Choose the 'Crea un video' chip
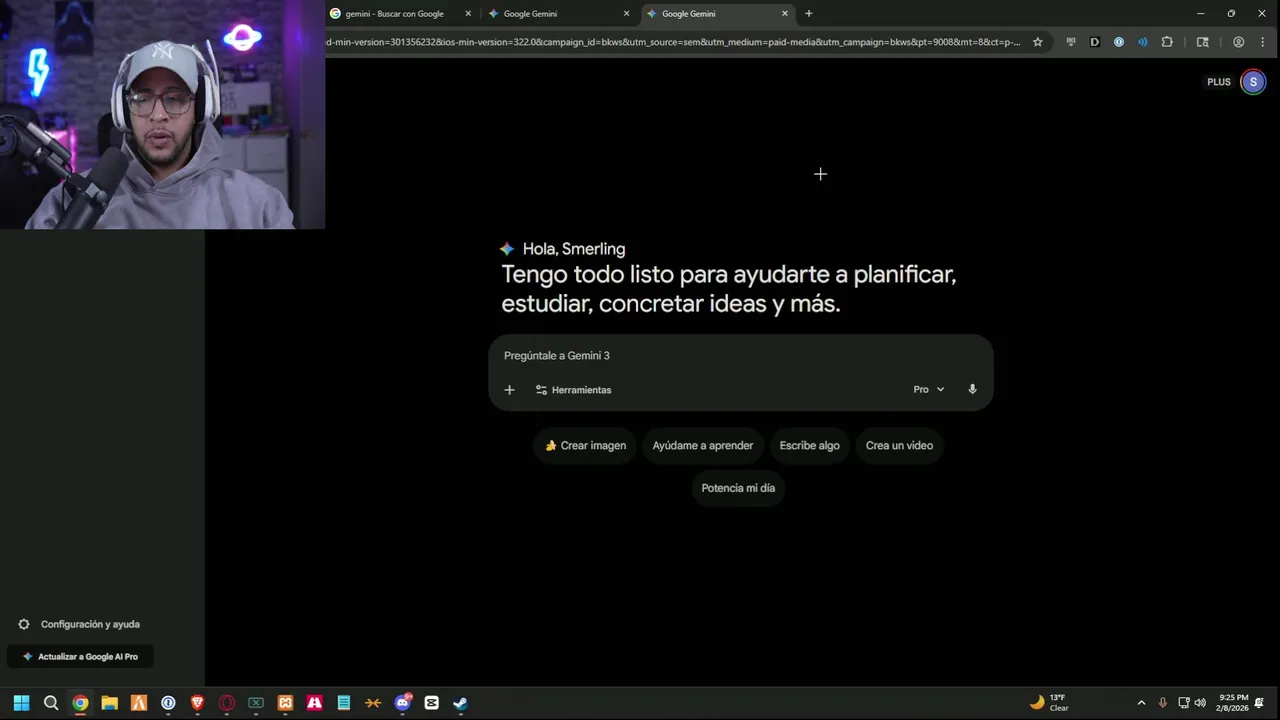The image size is (1280, 720). tap(899, 446)
